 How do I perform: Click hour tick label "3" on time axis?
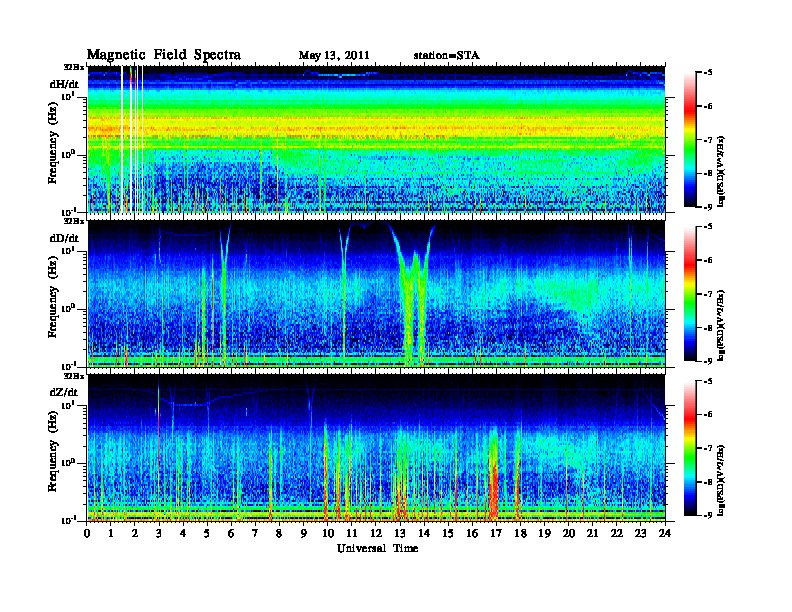coord(159,533)
